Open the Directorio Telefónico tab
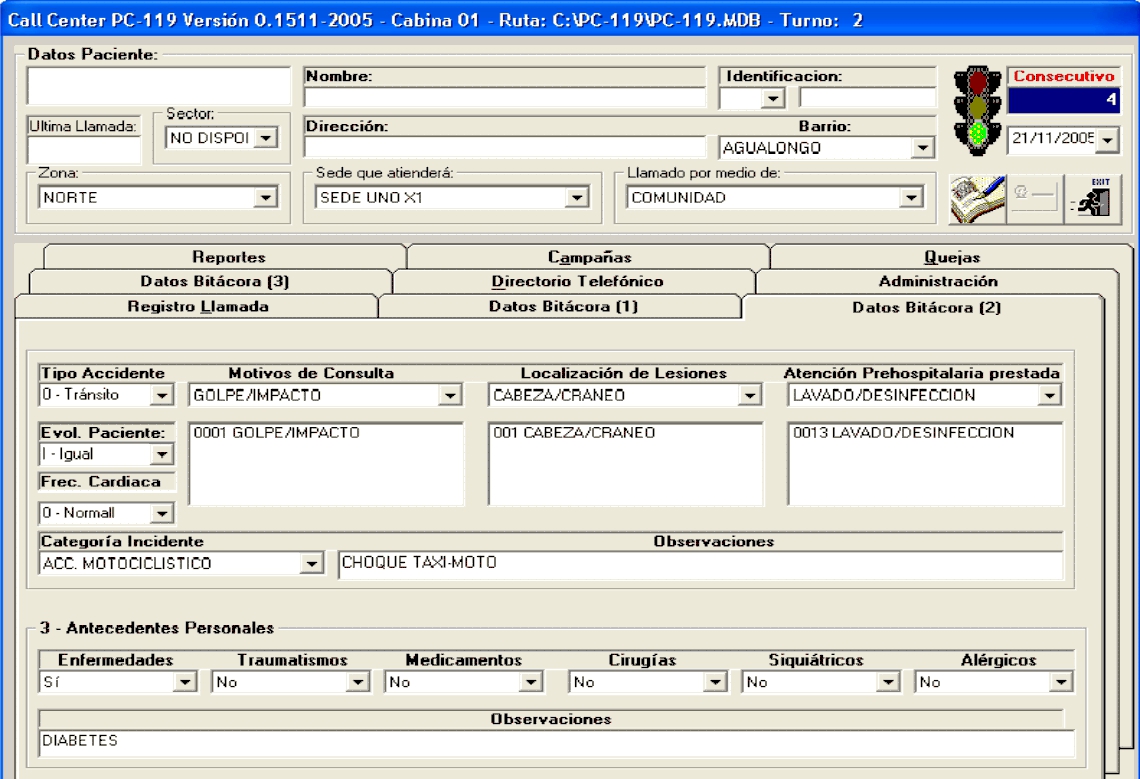Screen dimensions: 1140x779 pyautogui.click(x=577, y=282)
